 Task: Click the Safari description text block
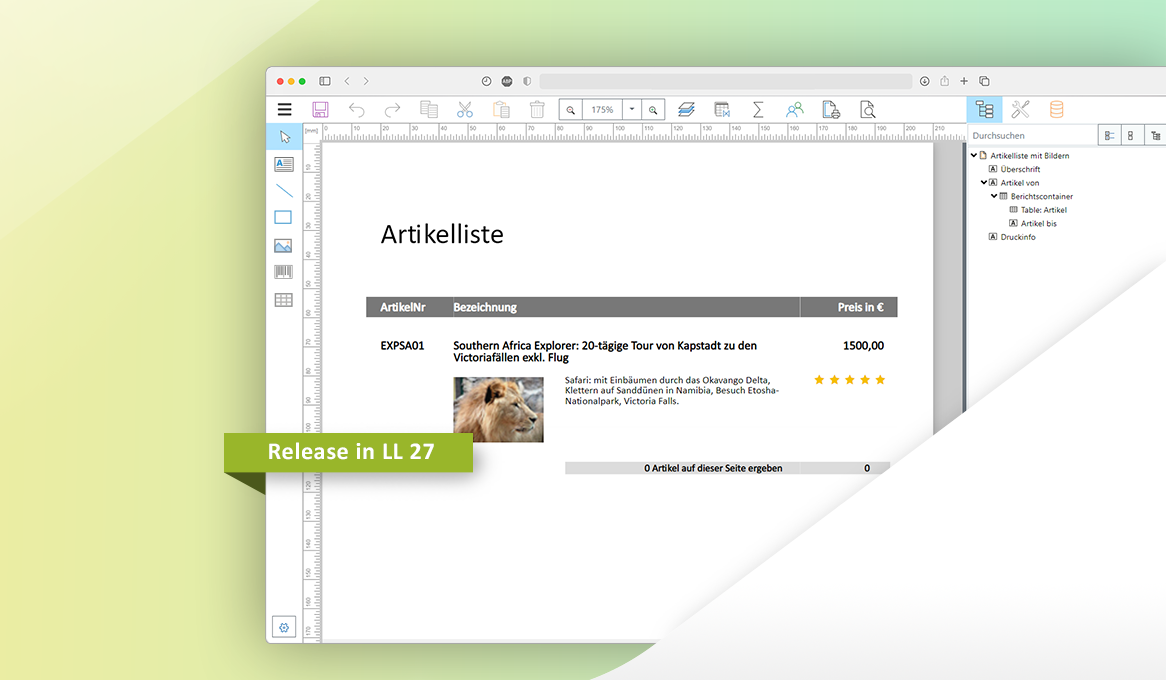(671, 391)
